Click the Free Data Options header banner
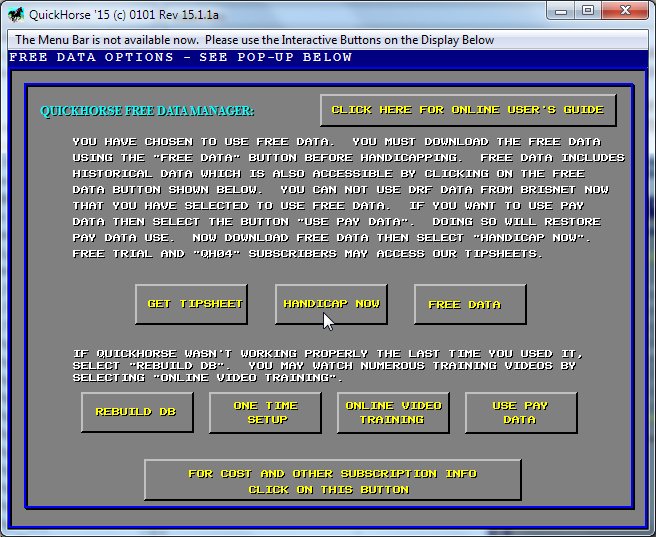This screenshot has height=537, width=656. tap(181, 57)
